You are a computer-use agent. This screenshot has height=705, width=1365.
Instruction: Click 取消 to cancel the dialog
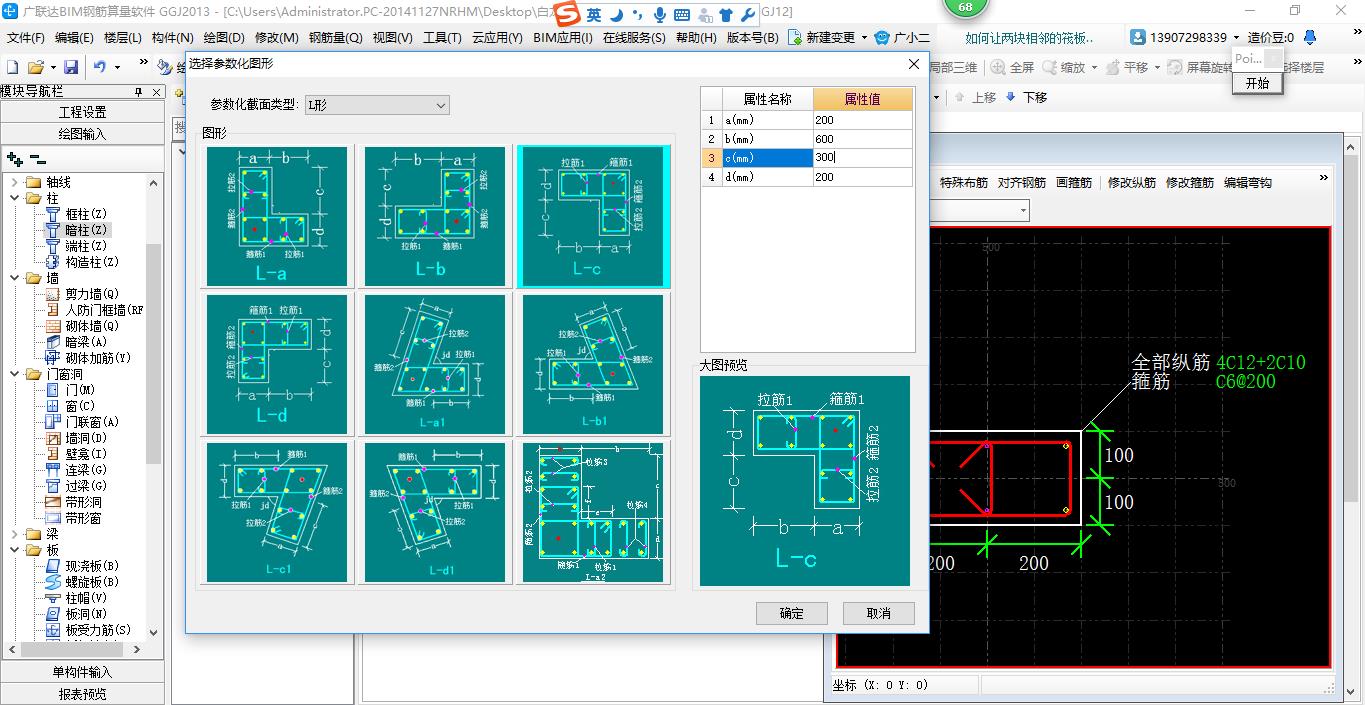click(878, 613)
